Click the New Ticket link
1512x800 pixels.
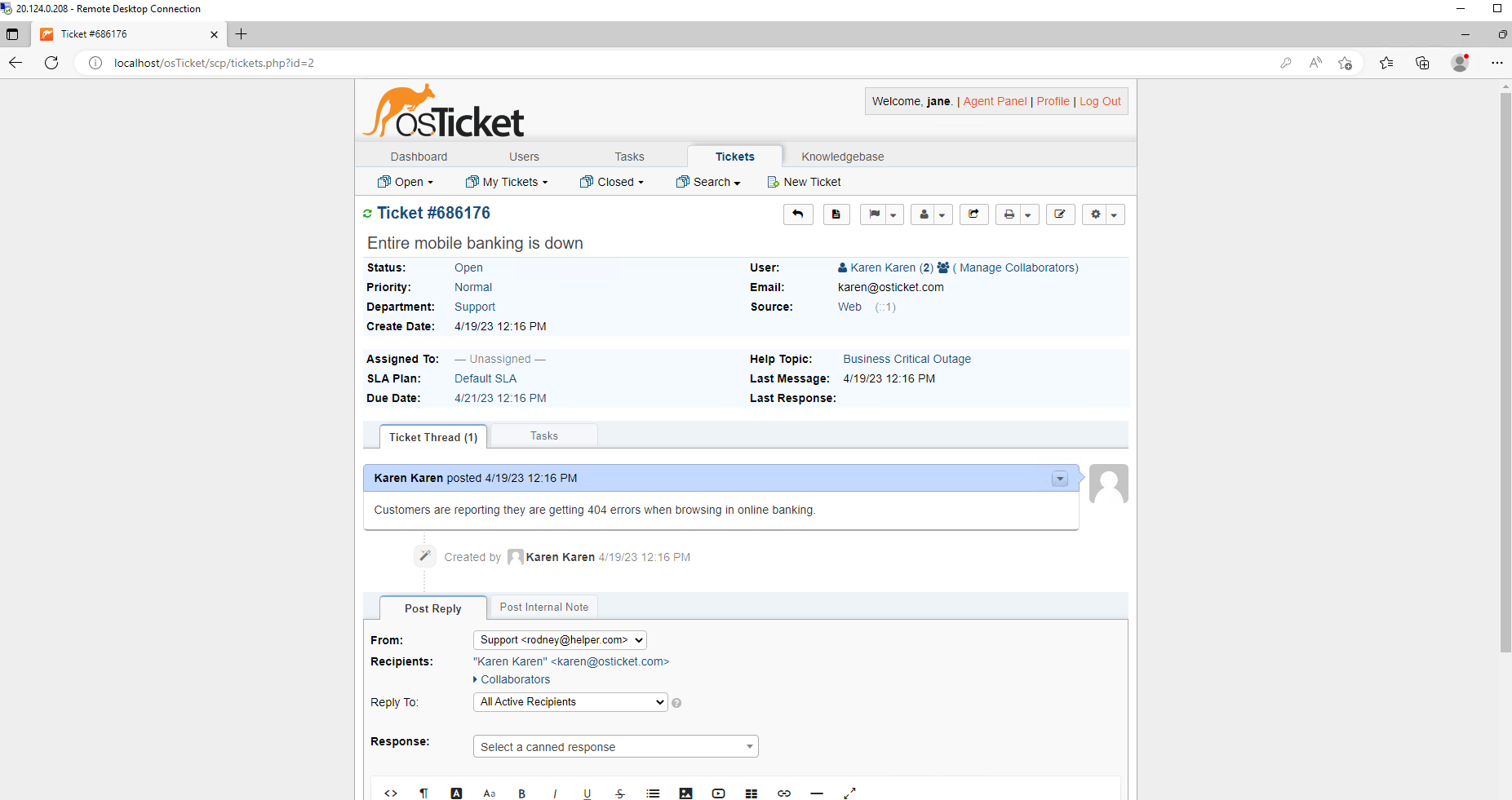tap(804, 182)
